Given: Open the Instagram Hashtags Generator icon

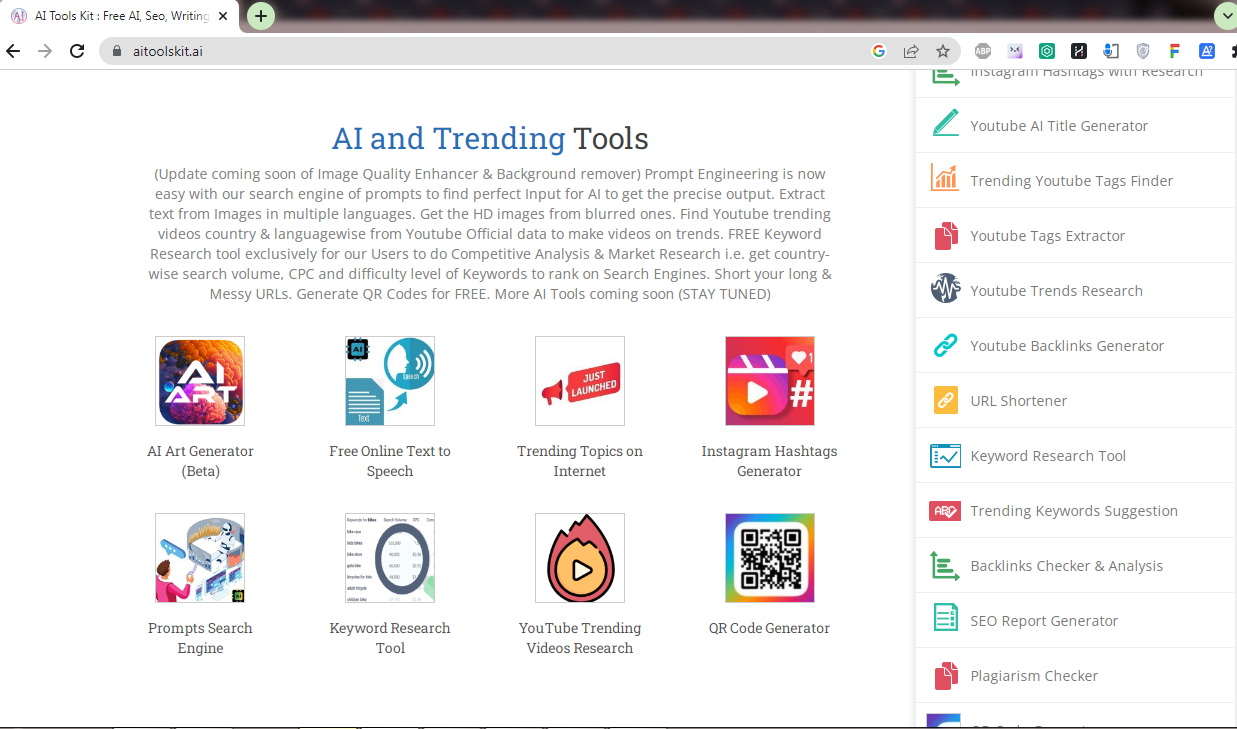Looking at the screenshot, I should tap(770, 381).
